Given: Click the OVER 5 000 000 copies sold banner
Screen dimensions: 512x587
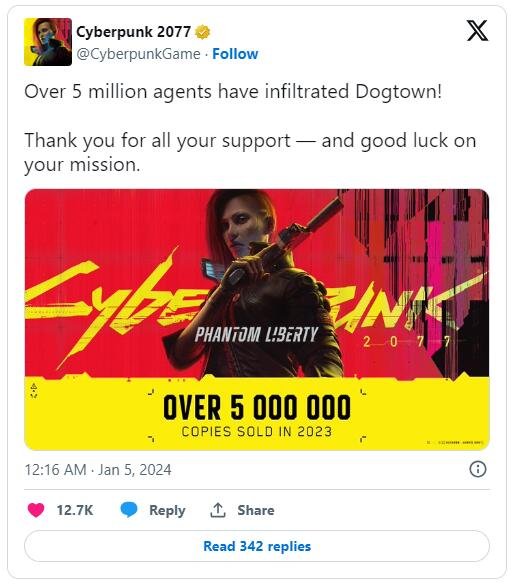Looking at the screenshot, I should click(x=257, y=415).
